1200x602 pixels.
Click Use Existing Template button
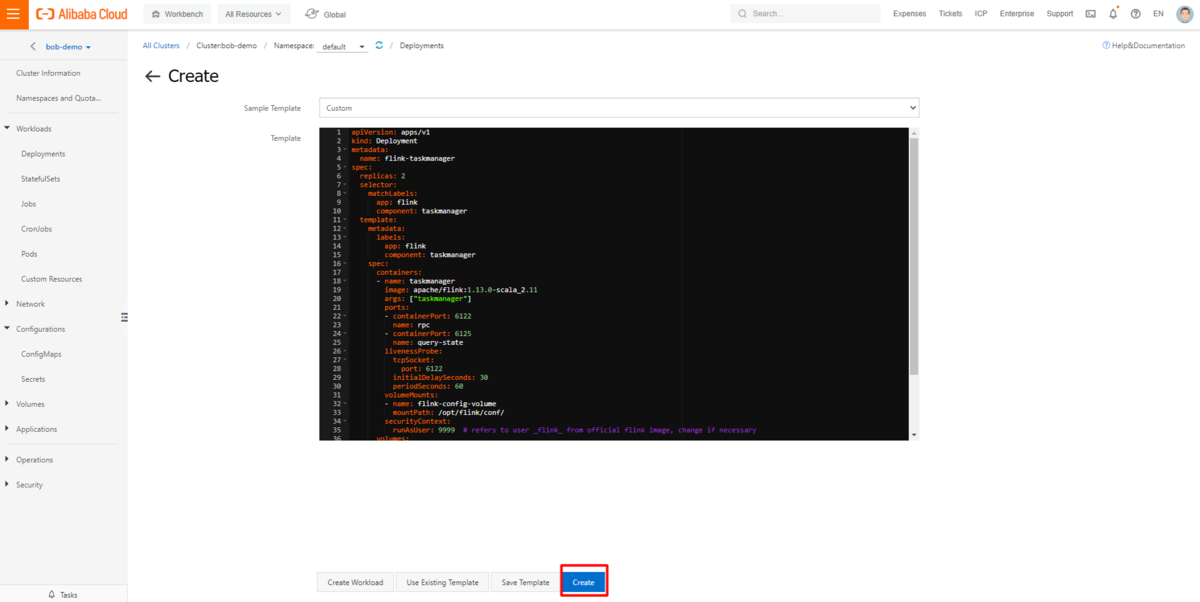442,582
